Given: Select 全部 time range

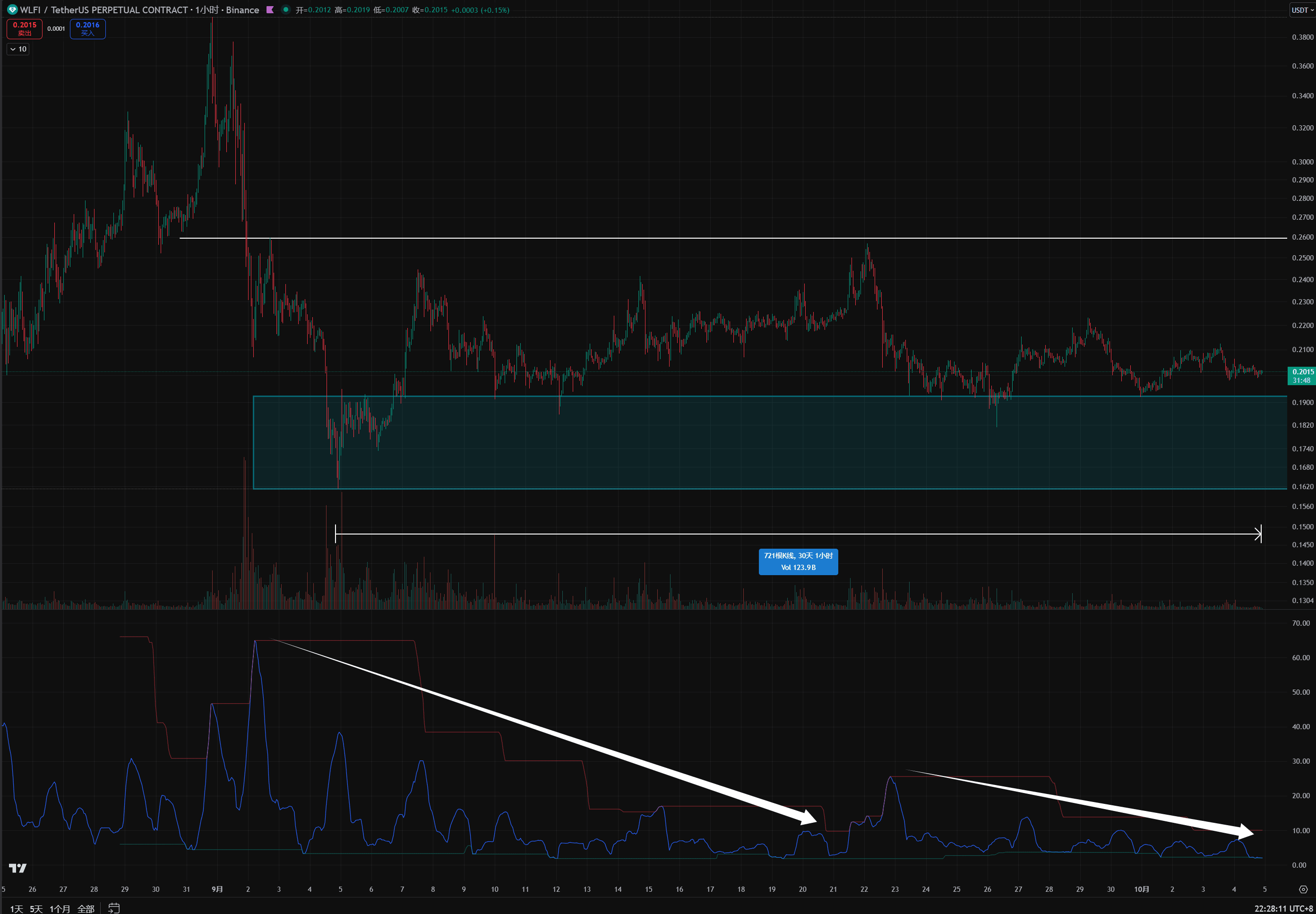Looking at the screenshot, I should 86,909.
